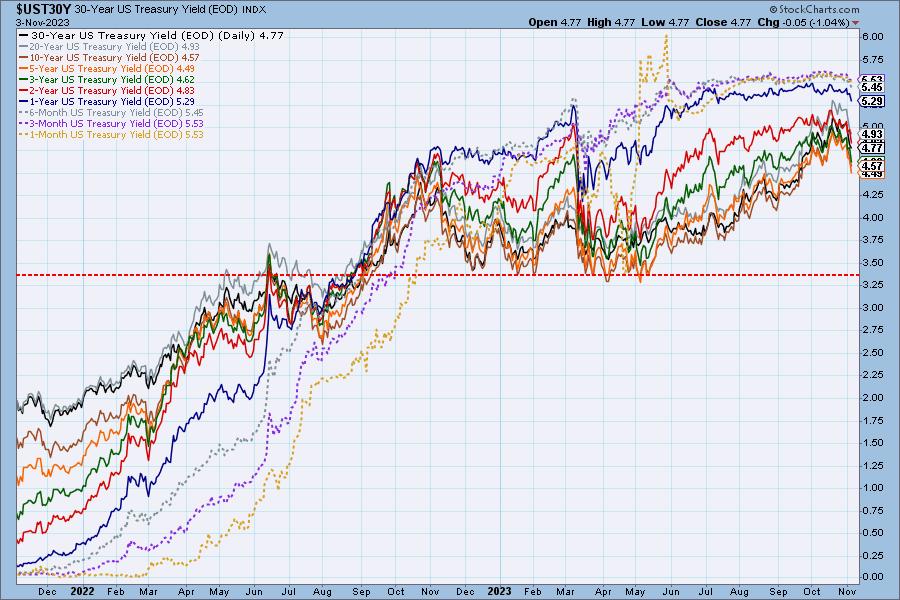Click the $UST30Y ticker symbol
Screen dimensions: 900x600
[x=44, y=9]
